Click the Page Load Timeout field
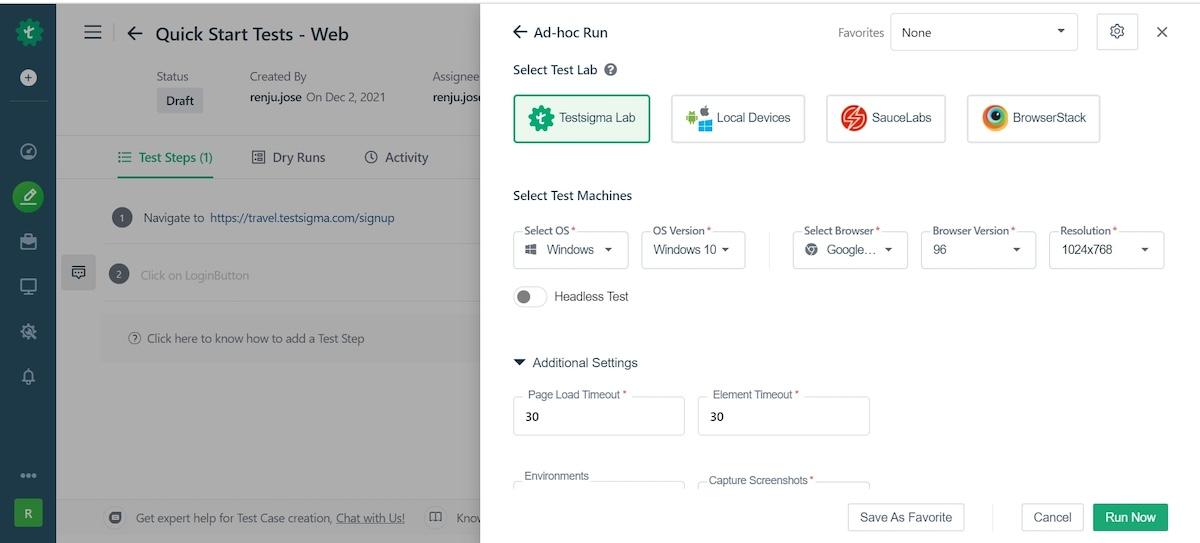Screen dimensions: 1200x543 598,416
